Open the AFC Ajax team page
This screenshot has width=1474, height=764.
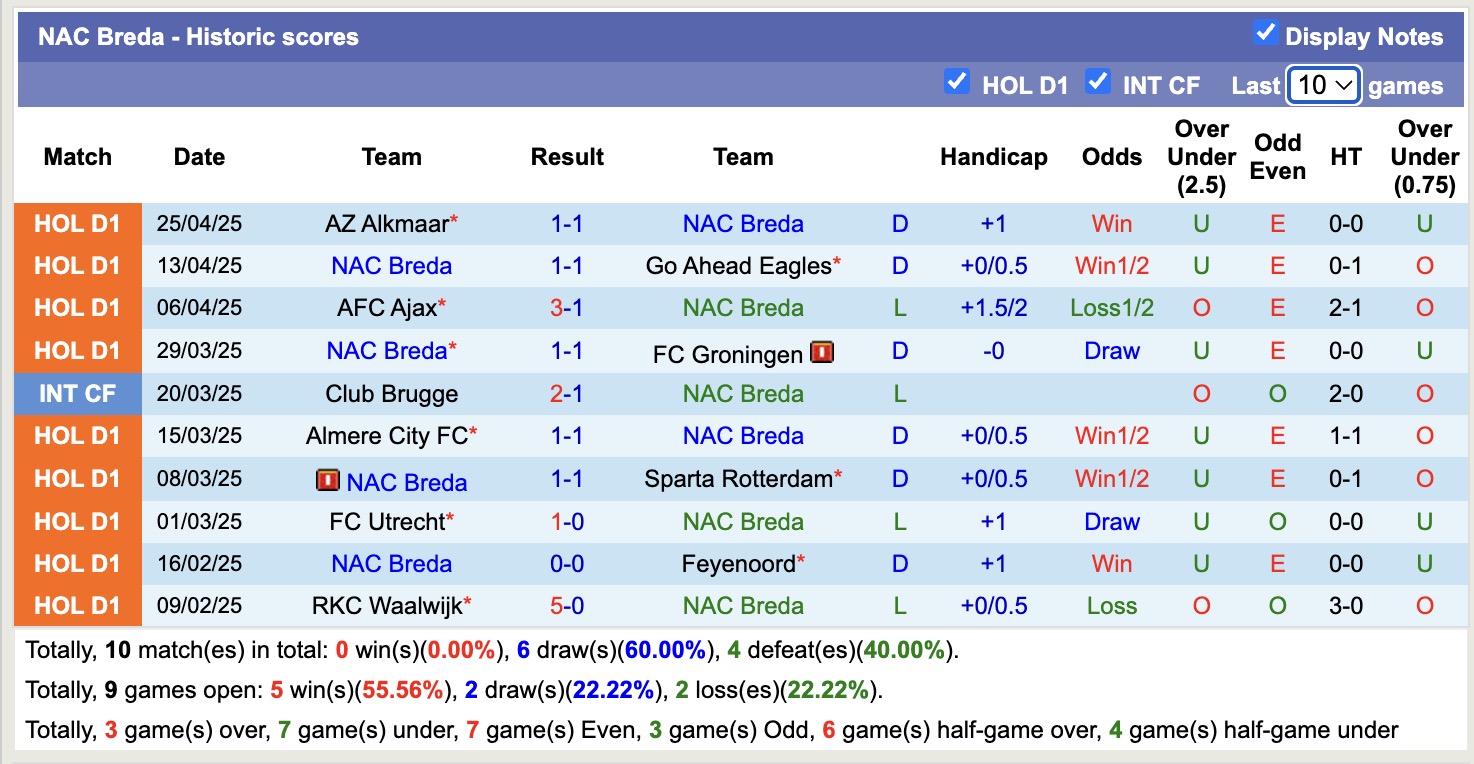pyautogui.click(x=385, y=308)
